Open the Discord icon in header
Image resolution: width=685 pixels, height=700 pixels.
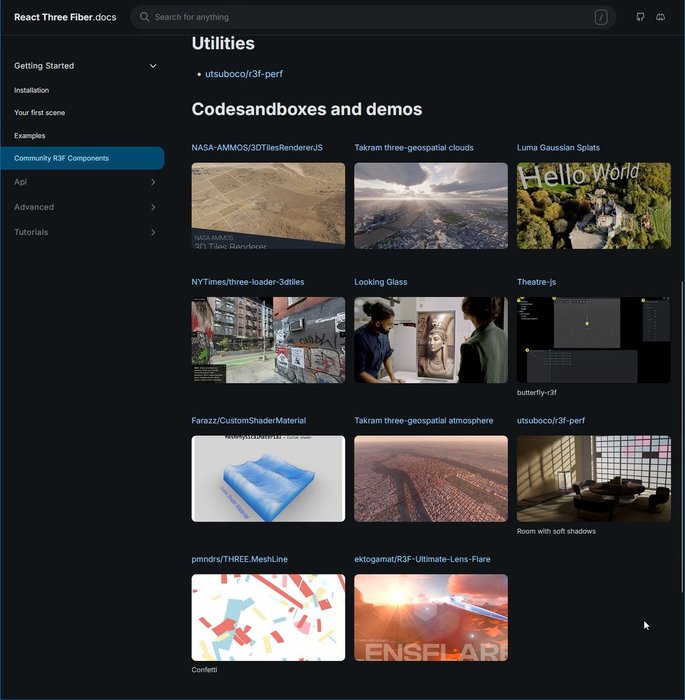click(x=661, y=17)
